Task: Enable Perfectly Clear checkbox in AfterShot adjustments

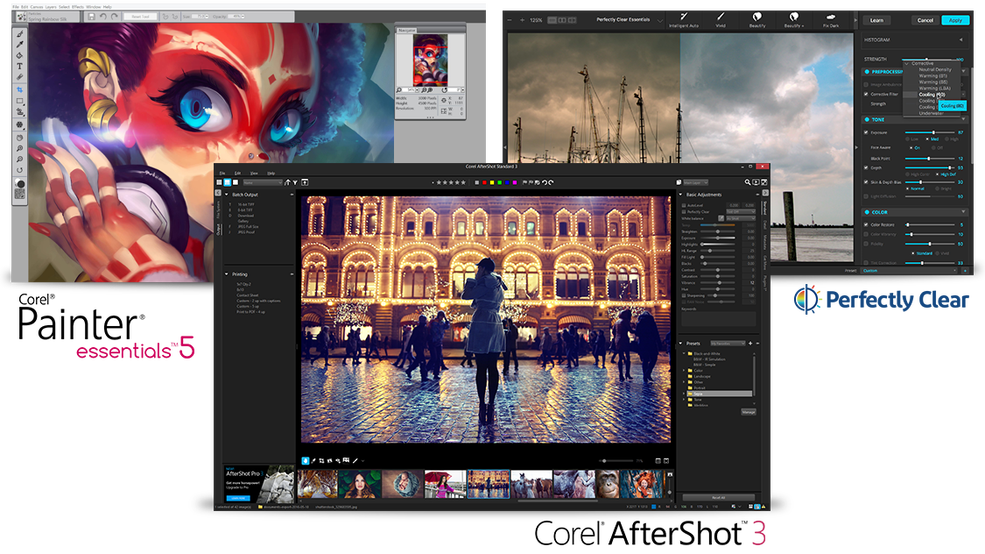Action: [683, 212]
